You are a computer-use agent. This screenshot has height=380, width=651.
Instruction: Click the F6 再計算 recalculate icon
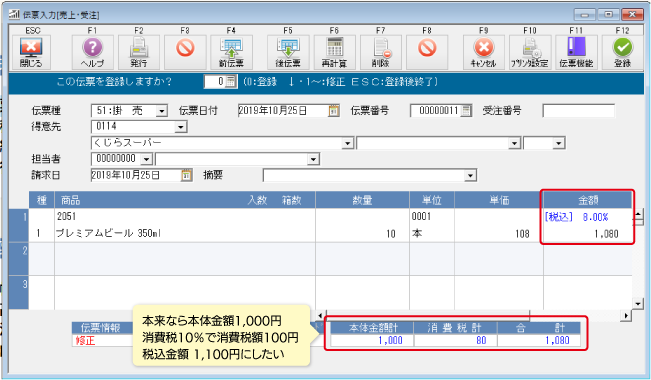coord(334,52)
